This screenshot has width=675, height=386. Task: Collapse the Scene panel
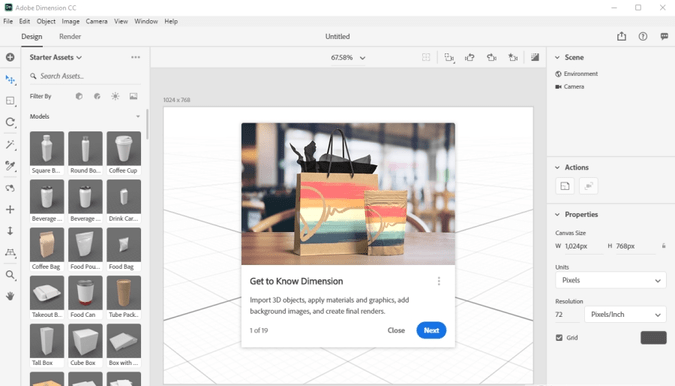[x=557, y=57]
